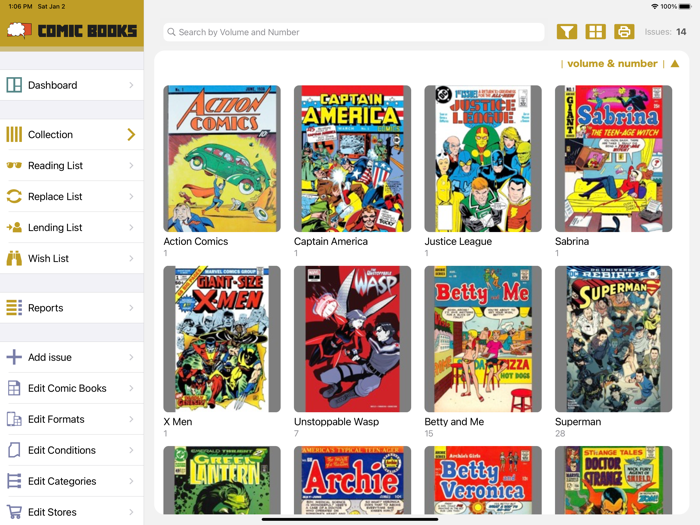Open Sabrina cover thumbnail
Image resolution: width=700 pixels, height=525 pixels.
(x=613, y=158)
